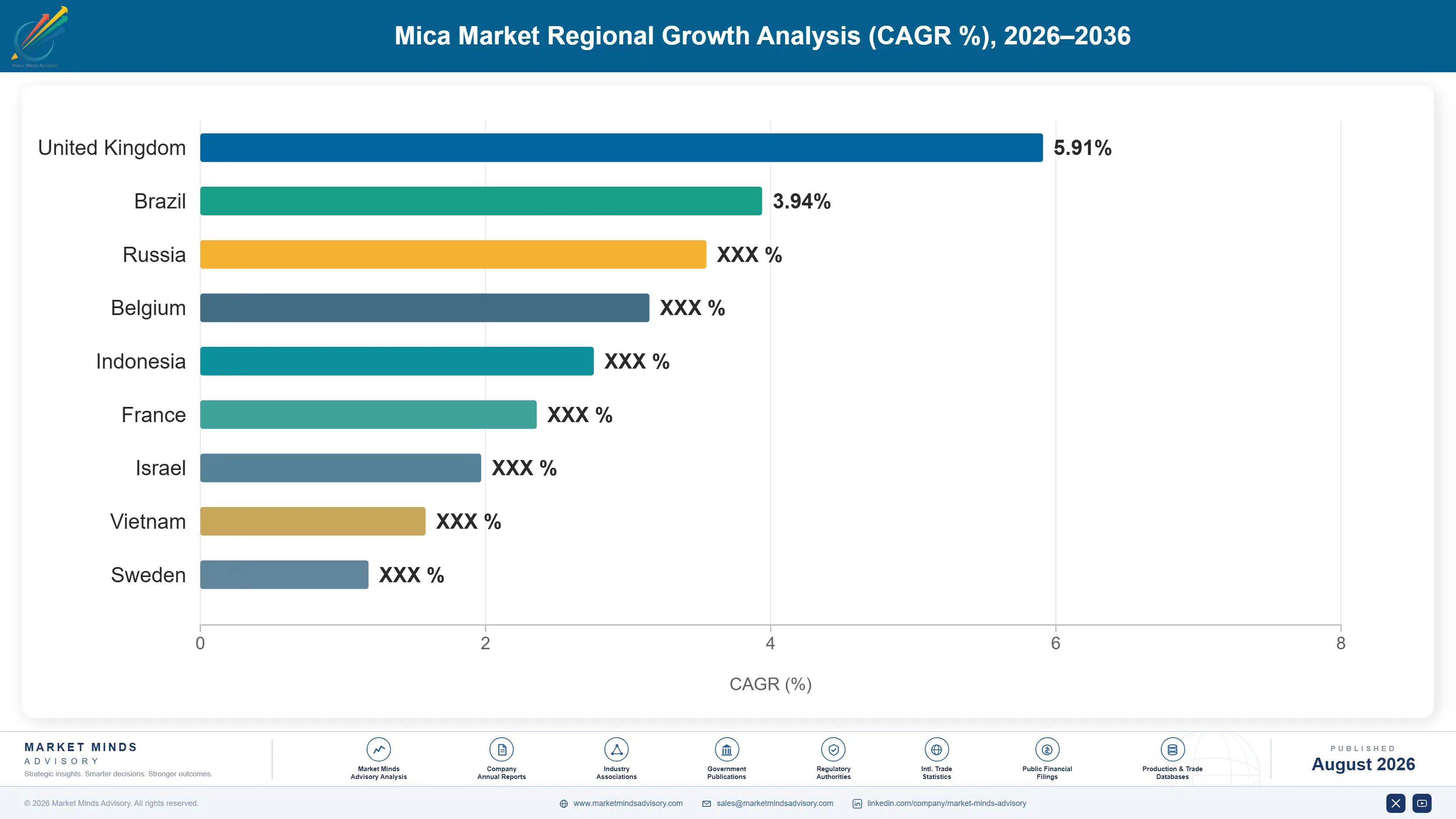The image size is (1456, 819).
Task: Click the Regulatory Authorities shield icon
Action: (833, 749)
